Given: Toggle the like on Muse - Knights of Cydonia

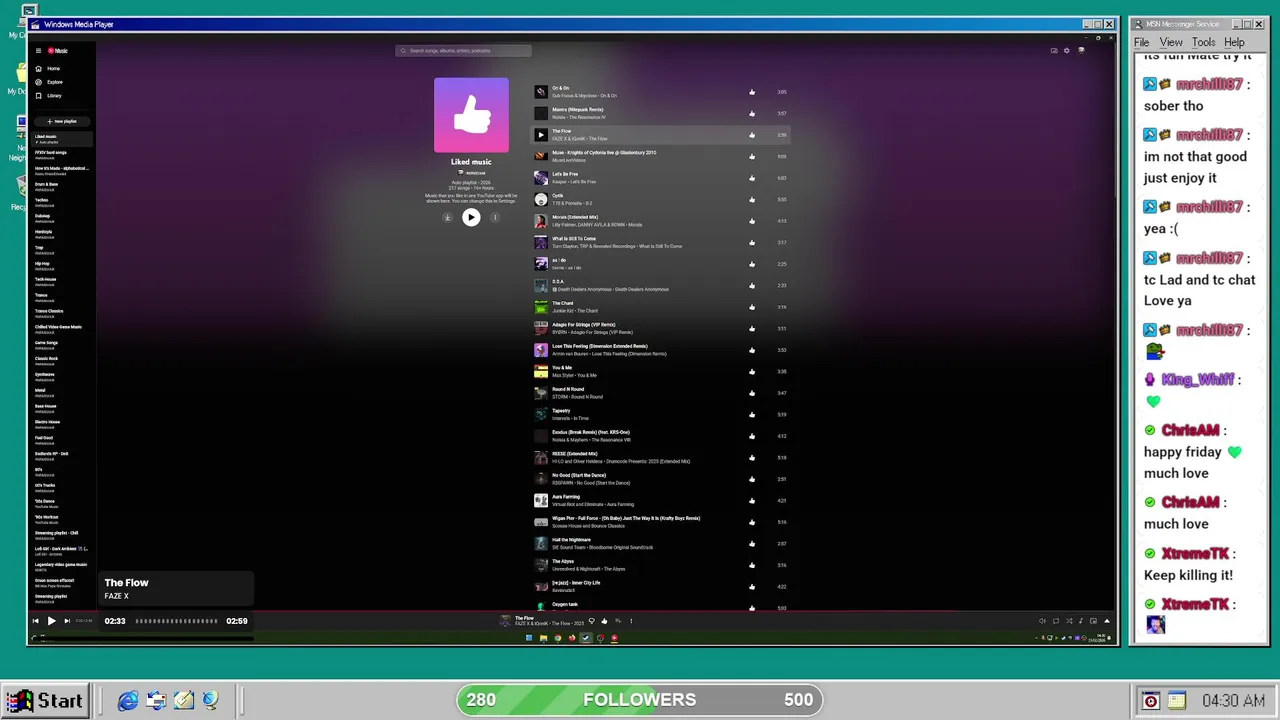Looking at the screenshot, I should pos(752,156).
